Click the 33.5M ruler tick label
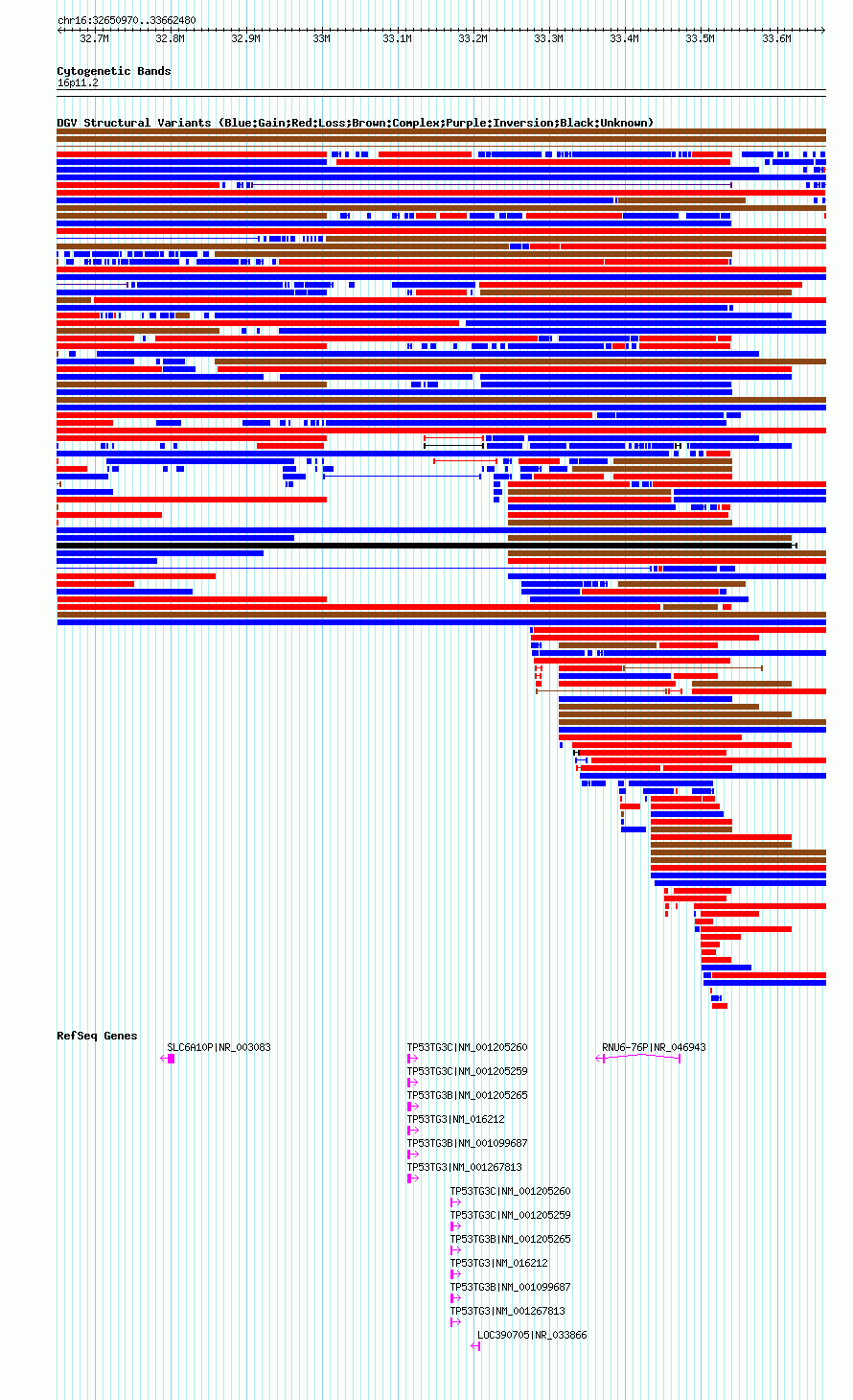Screen dimensions: 853x1400 (700, 38)
